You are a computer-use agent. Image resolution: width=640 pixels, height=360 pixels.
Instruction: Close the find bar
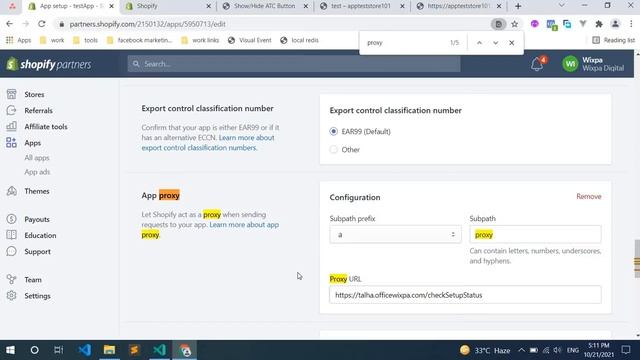(x=511, y=43)
